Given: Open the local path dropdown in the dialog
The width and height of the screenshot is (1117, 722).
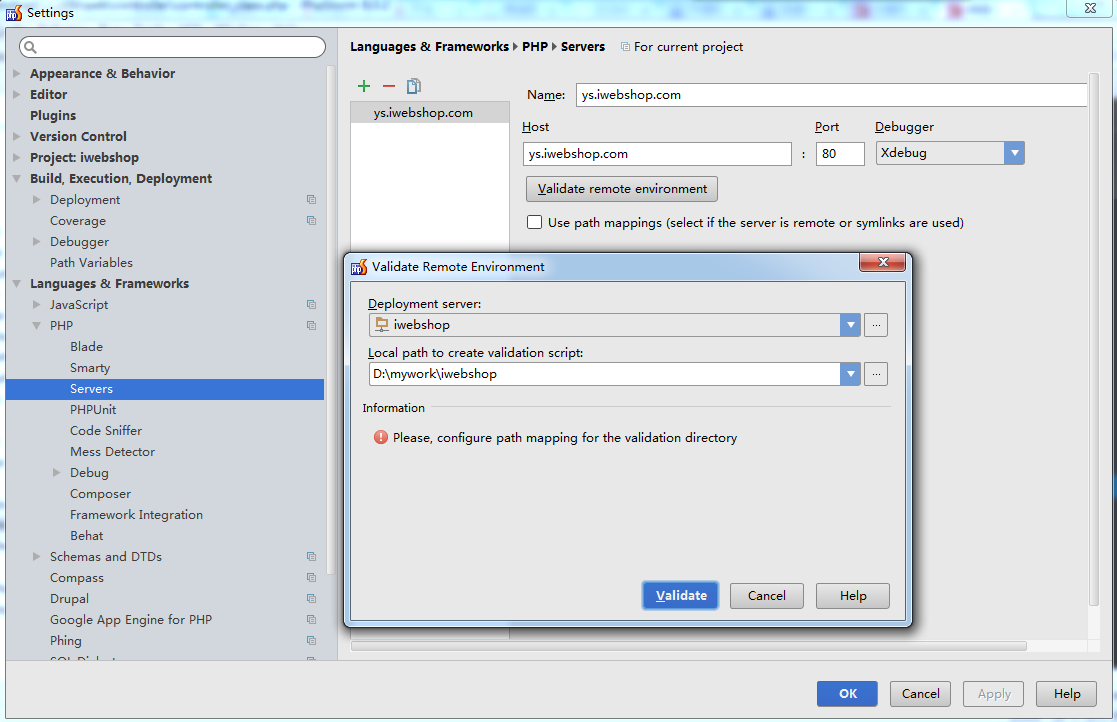Looking at the screenshot, I should point(851,373).
